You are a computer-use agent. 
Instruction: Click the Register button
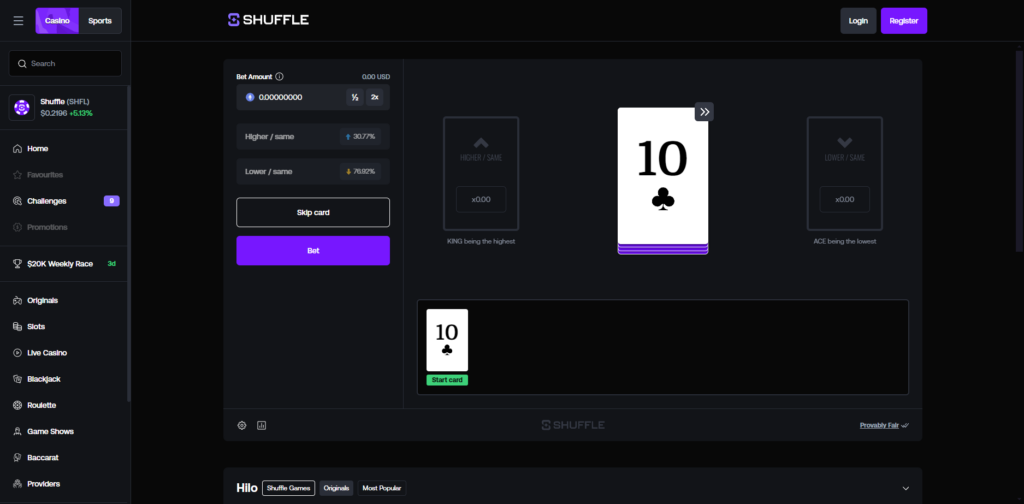pos(904,21)
